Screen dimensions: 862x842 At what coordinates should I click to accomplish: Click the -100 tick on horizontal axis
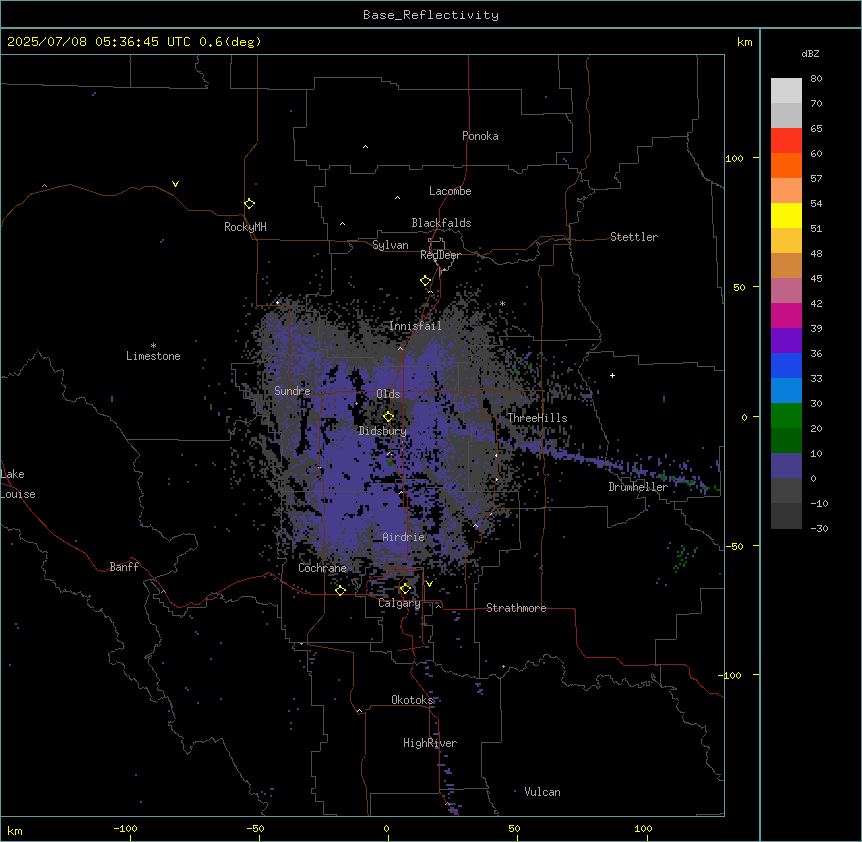125,829
